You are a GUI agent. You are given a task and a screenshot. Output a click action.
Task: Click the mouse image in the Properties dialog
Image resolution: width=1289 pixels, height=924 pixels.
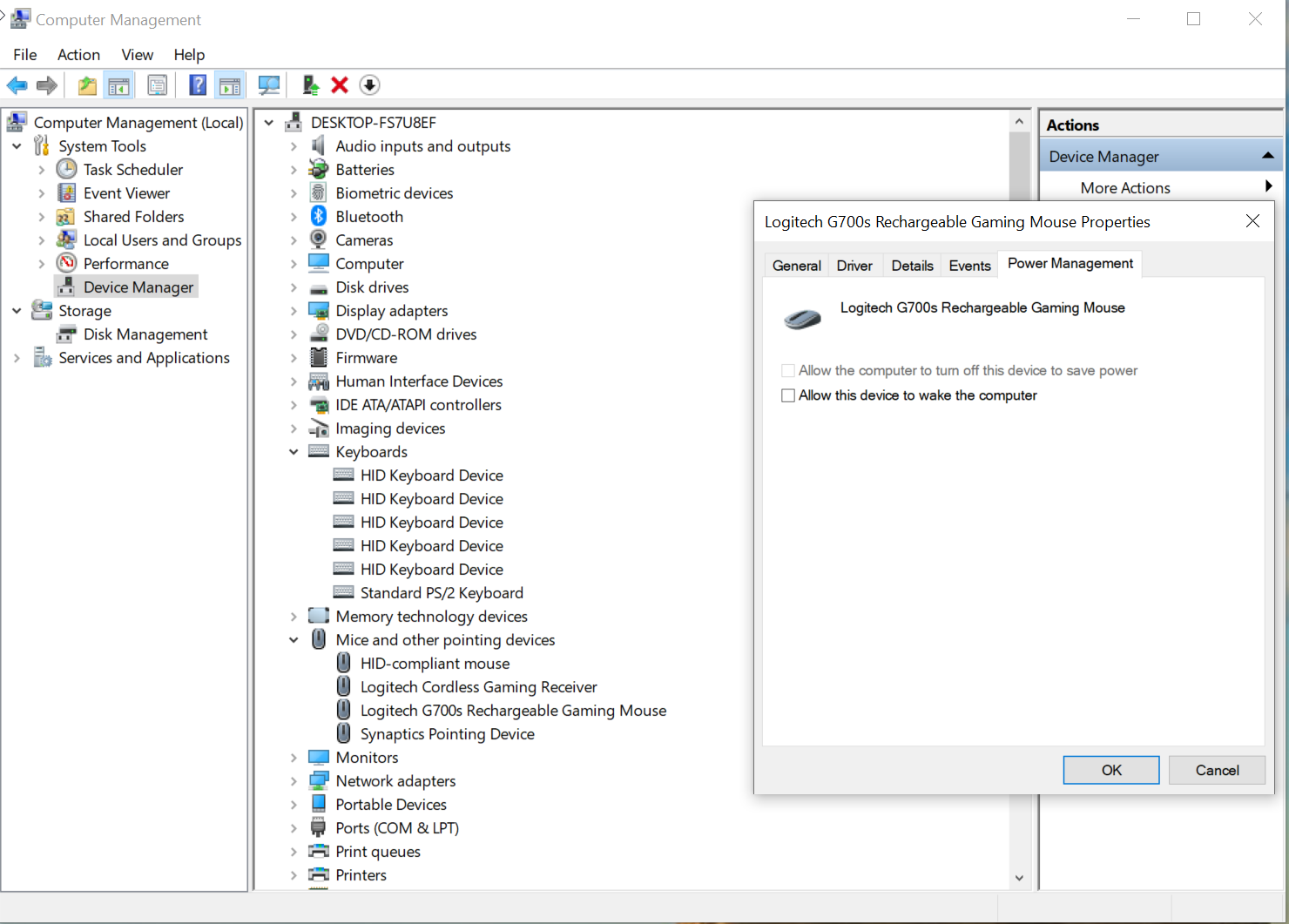(802, 320)
